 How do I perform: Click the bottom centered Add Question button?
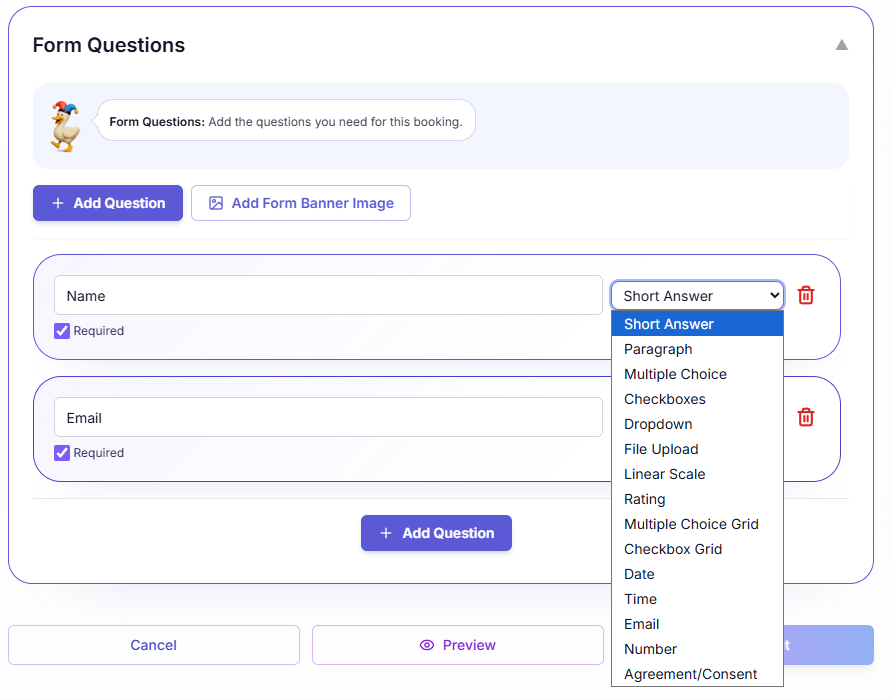436,533
